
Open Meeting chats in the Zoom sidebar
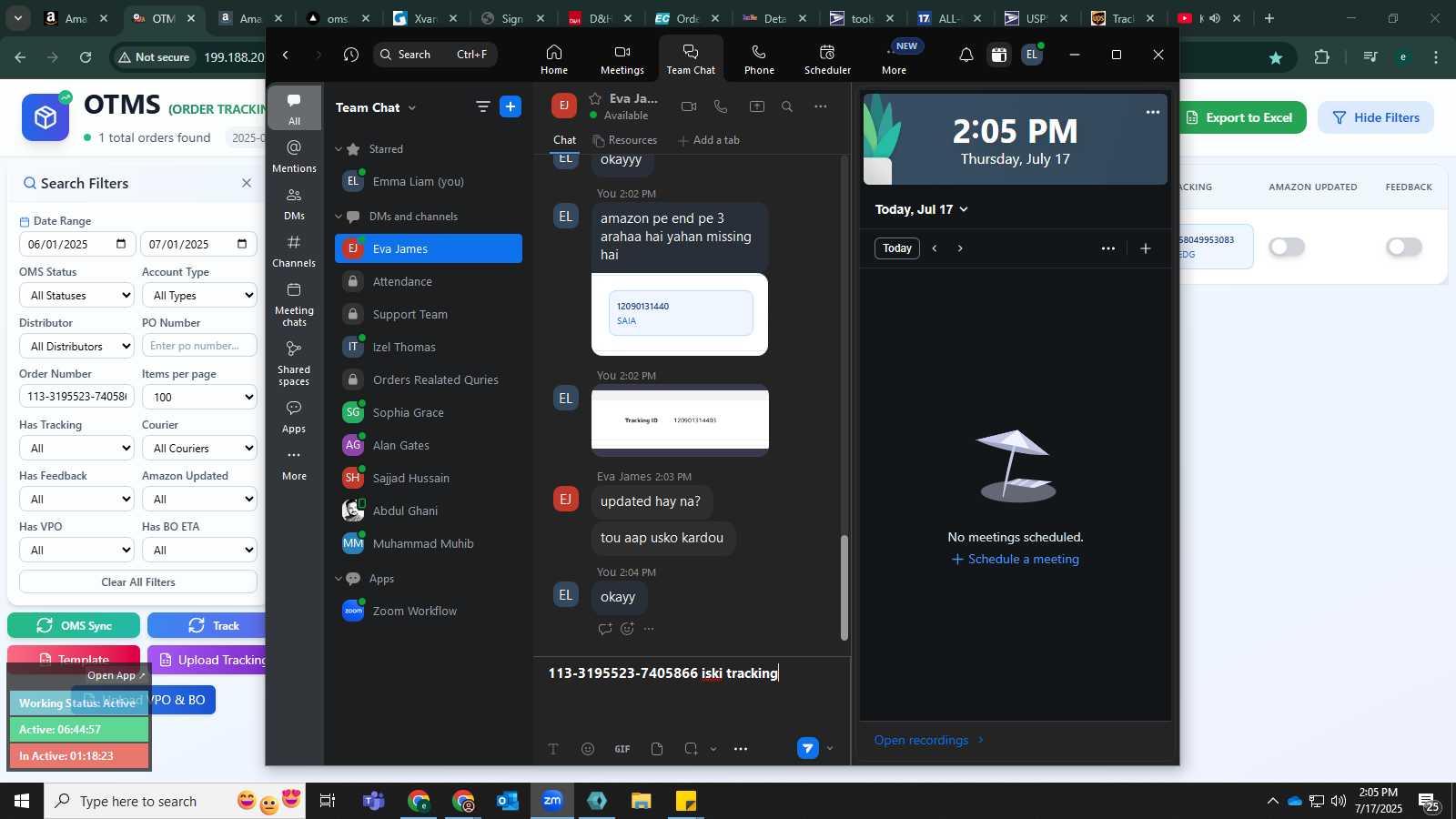pyautogui.click(x=294, y=304)
